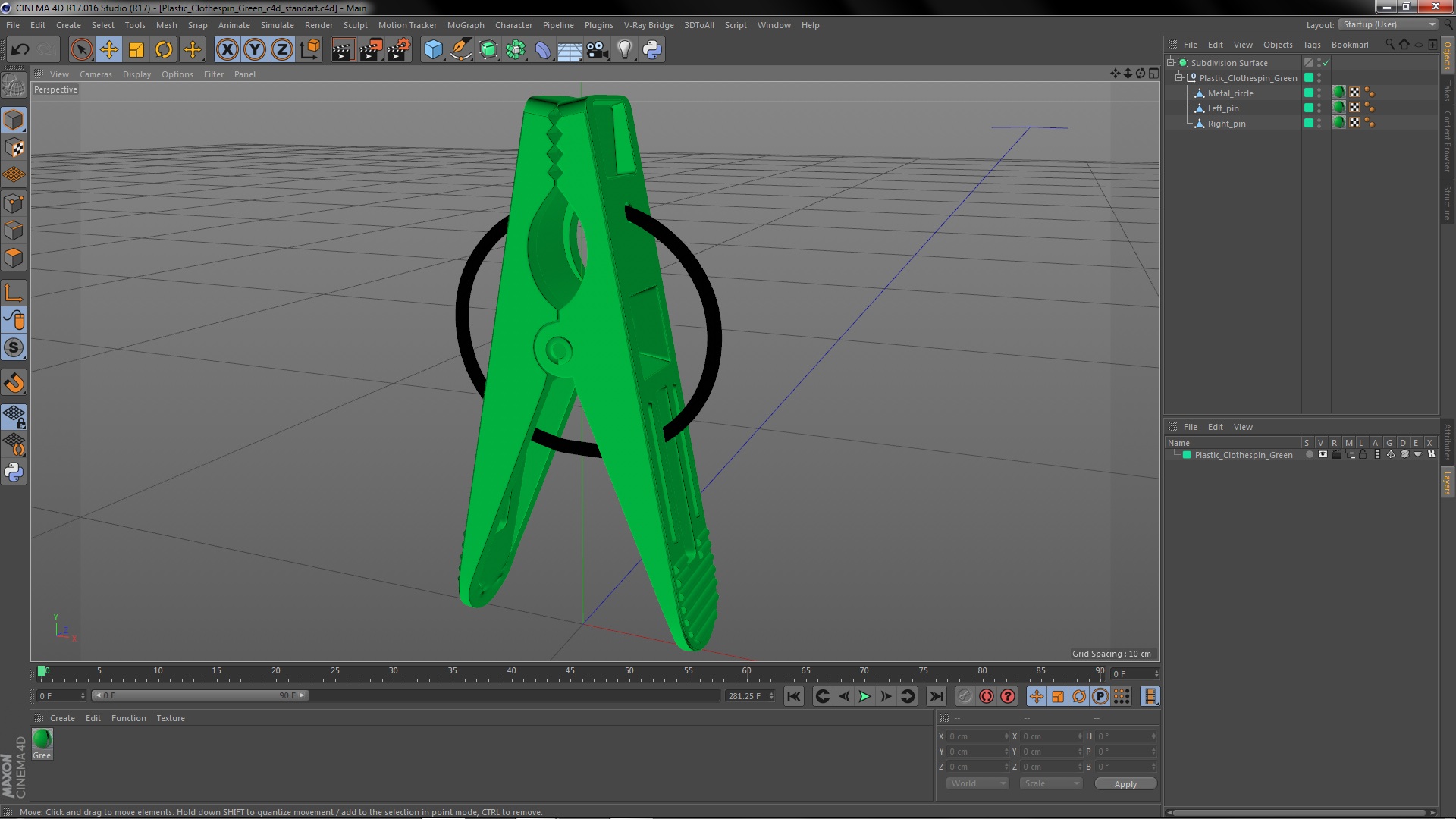Screen dimensions: 1456x819
Task: Open the Python script icon in top toolbar
Action: (652, 50)
